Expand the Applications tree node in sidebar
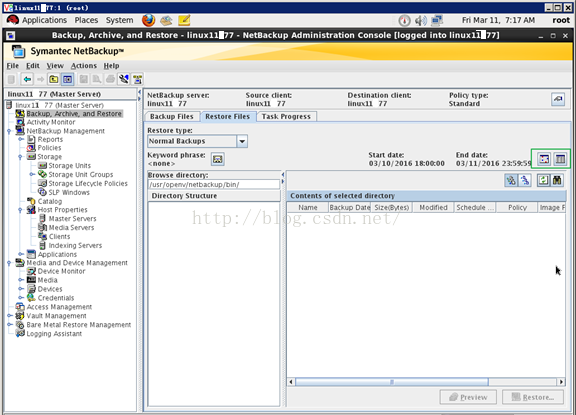The height and width of the screenshot is (415, 576). pos(21,254)
